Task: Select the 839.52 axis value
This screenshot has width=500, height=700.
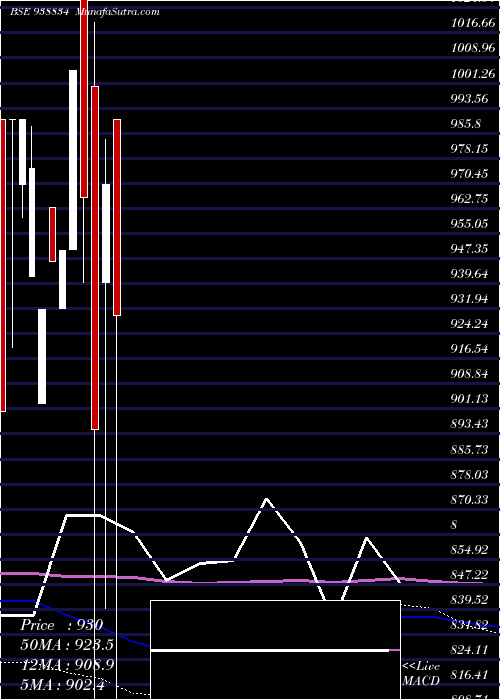Action: pos(469,600)
